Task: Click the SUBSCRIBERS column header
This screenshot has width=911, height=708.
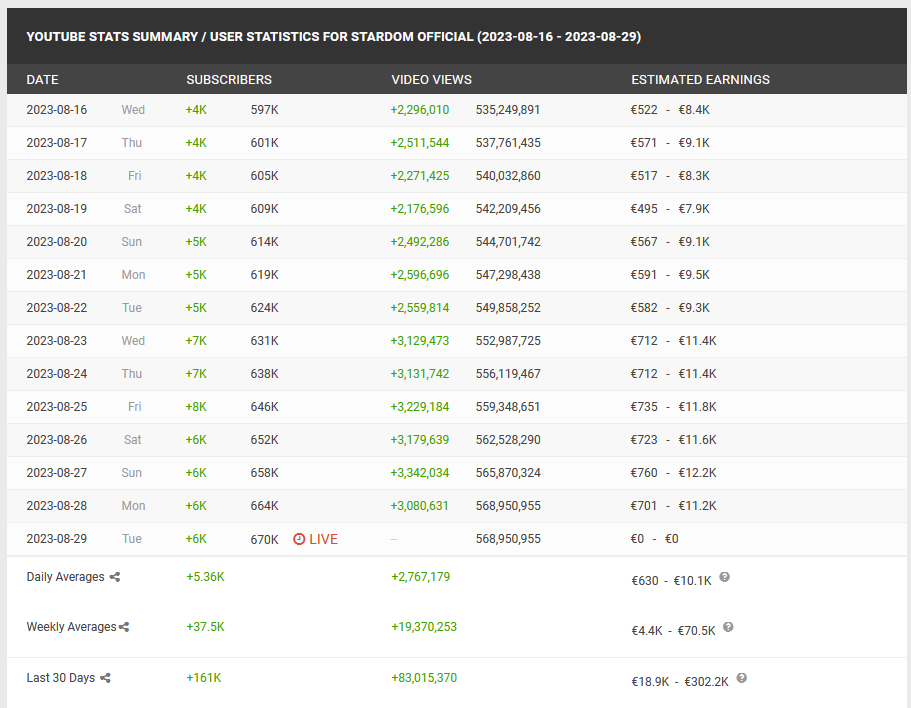Action: pos(229,80)
